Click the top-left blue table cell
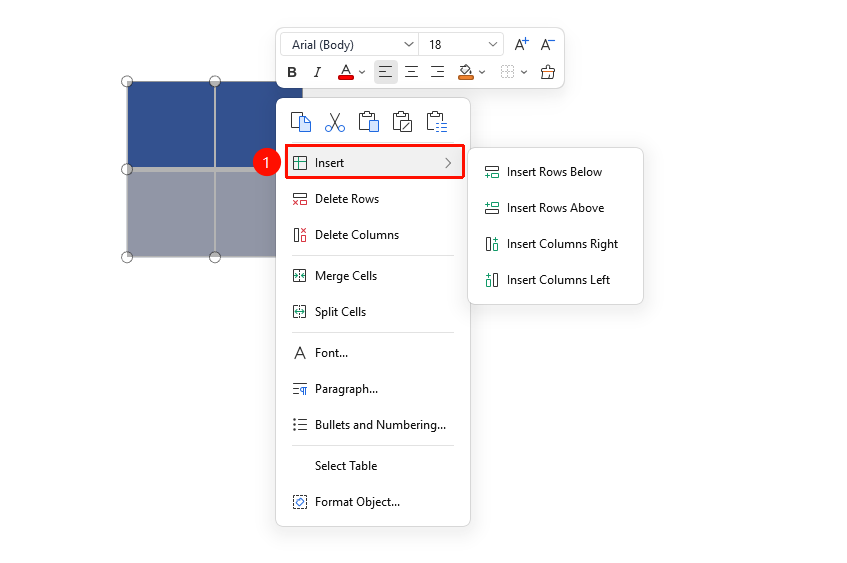This screenshot has height=563, width=847. coord(171,124)
